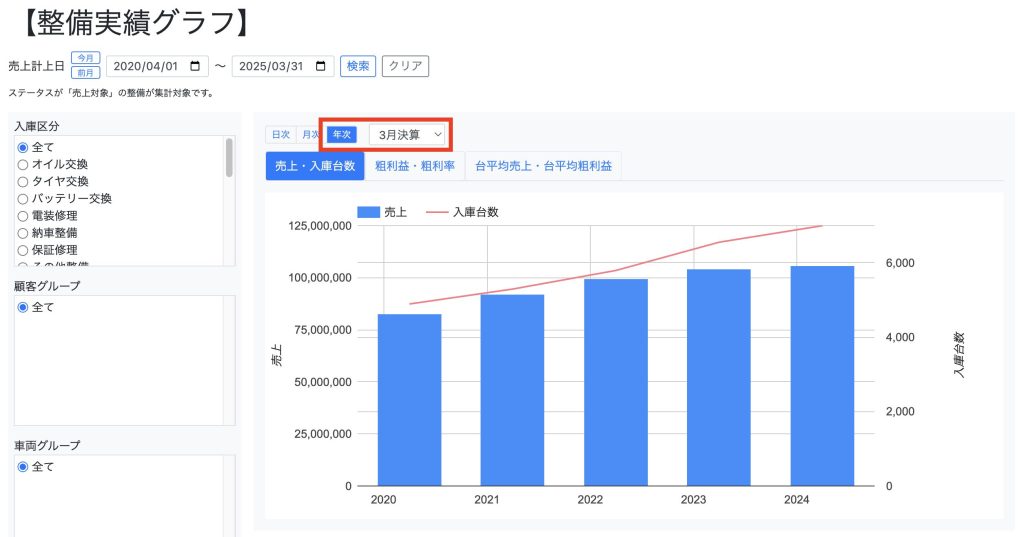Image resolution: width=1024 pixels, height=537 pixels.
Task: Select 全て in 顧客グループ list
Action: coord(23,307)
